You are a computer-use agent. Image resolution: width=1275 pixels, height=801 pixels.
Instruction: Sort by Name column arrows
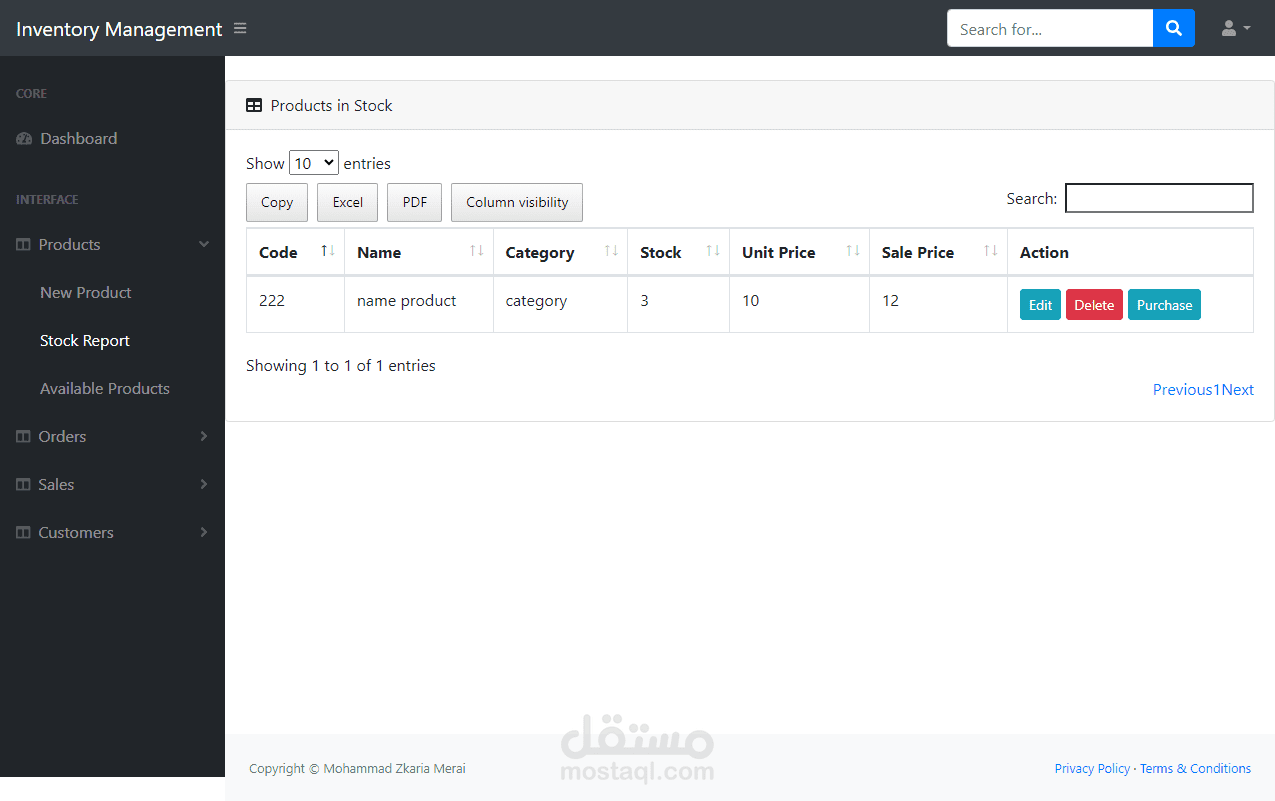[x=477, y=251]
